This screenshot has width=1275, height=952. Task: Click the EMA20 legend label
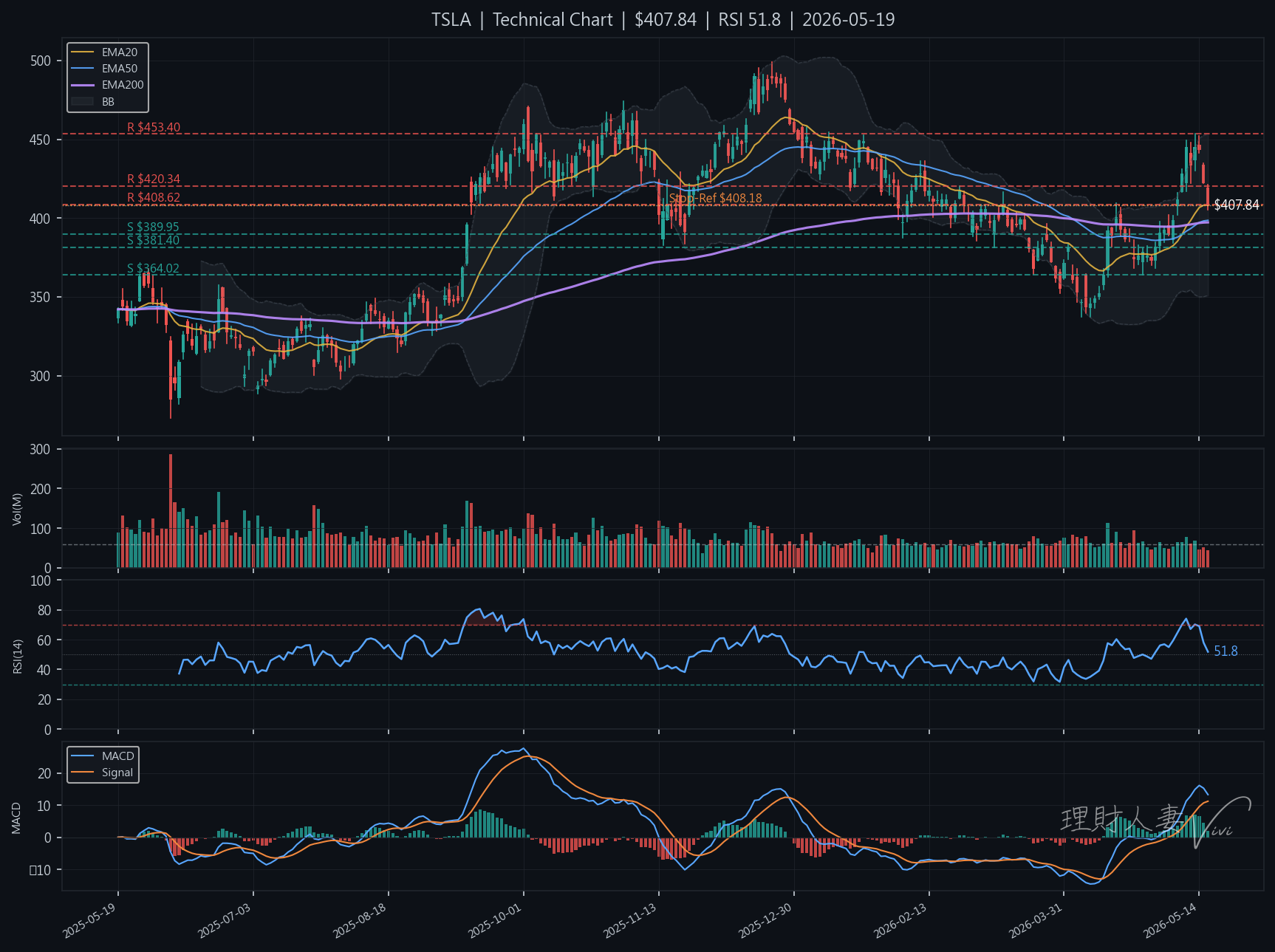point(120,52)
